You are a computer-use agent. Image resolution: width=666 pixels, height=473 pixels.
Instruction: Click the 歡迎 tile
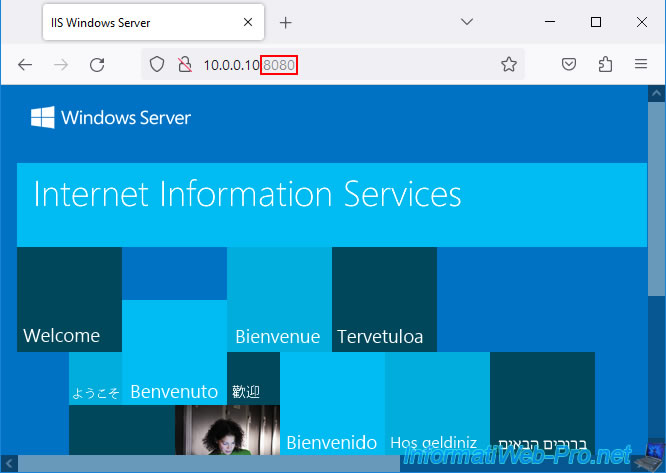coord(253,378)
